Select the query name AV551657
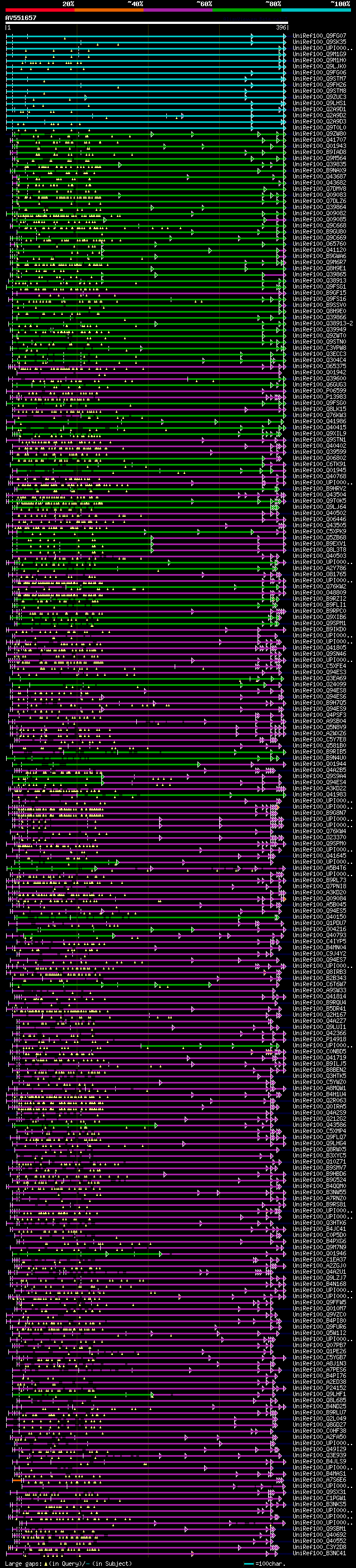This screenshot has width=356, height=1568. click(21, 18)
